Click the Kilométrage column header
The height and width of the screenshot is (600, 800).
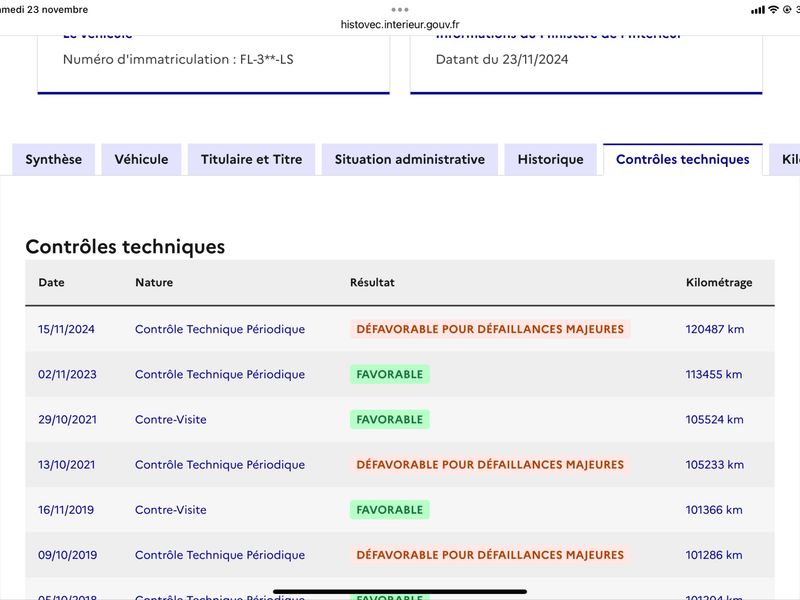click(719, 283)
